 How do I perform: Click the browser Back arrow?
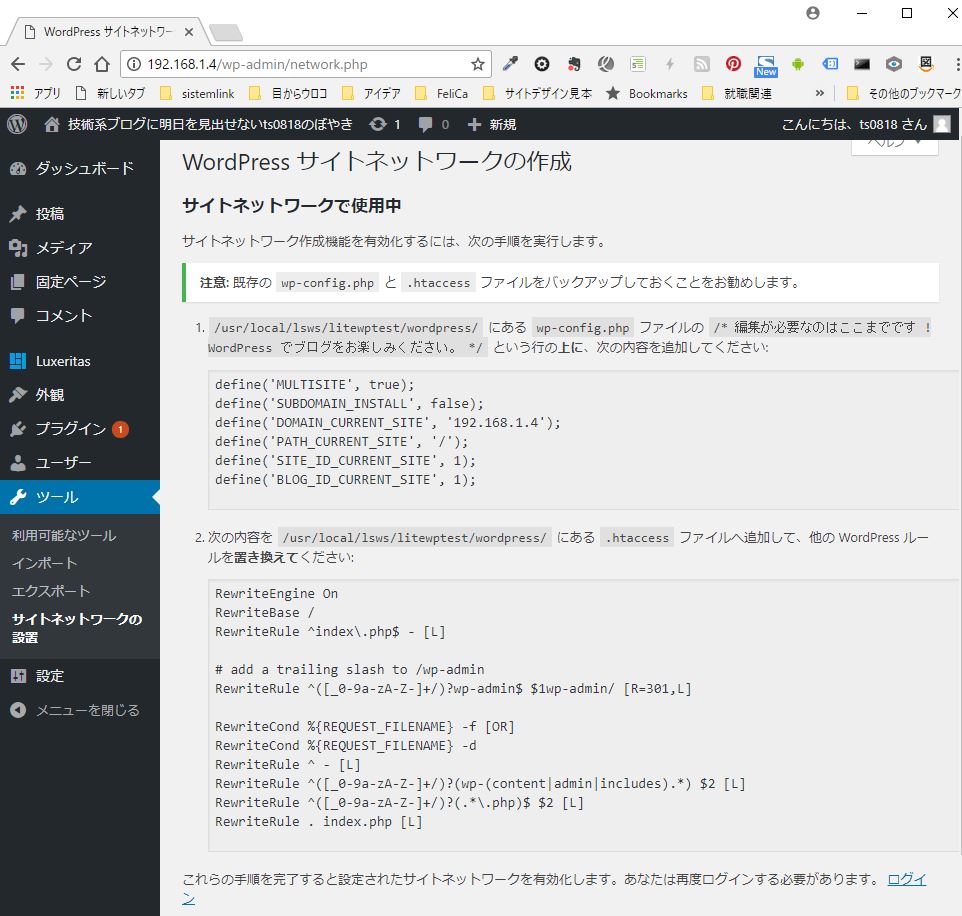[18, 64]
